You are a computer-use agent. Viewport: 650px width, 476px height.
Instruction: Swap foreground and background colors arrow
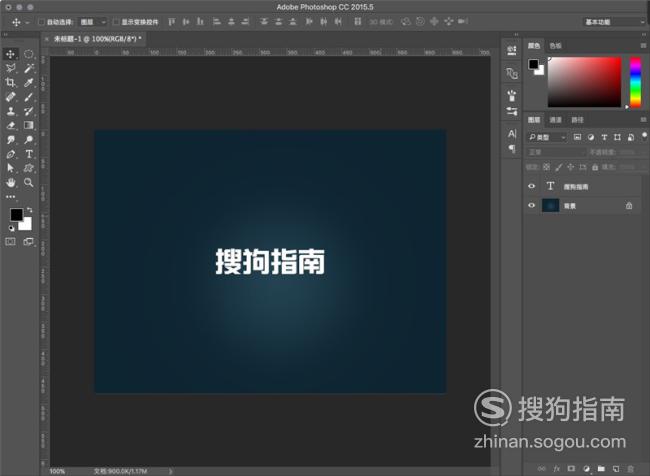pos(29,210)
